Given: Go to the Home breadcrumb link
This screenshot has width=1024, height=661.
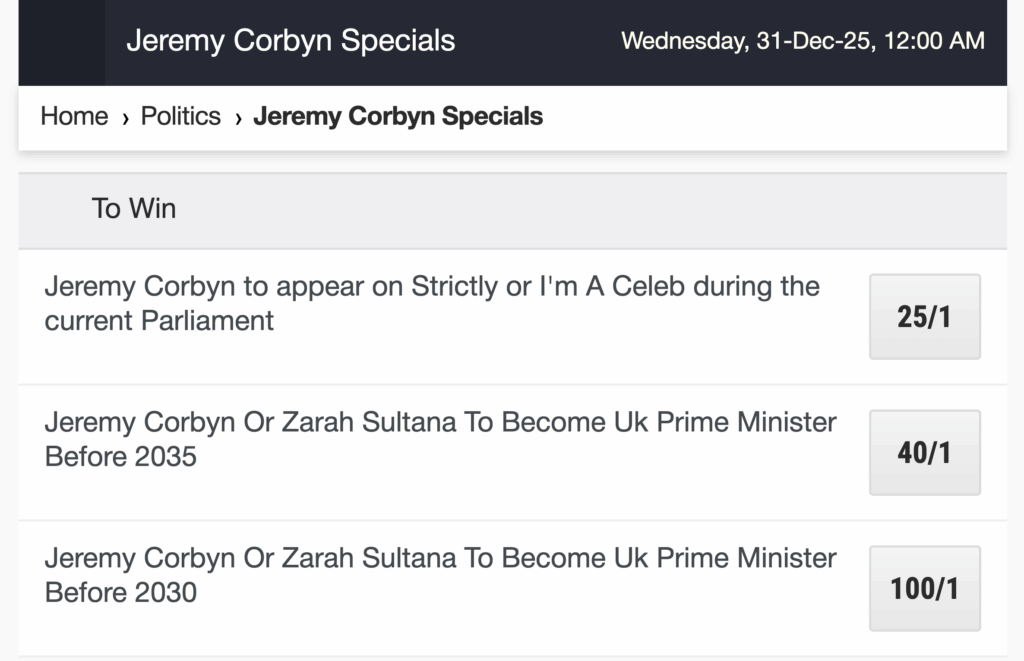Looking at the screenshot, I should click(x=74, y=116).
